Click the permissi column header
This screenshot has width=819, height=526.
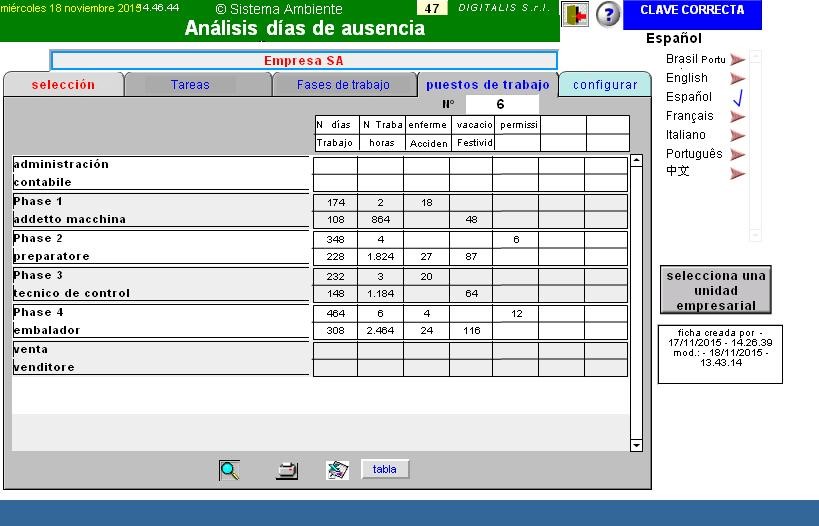pos(518,125)
